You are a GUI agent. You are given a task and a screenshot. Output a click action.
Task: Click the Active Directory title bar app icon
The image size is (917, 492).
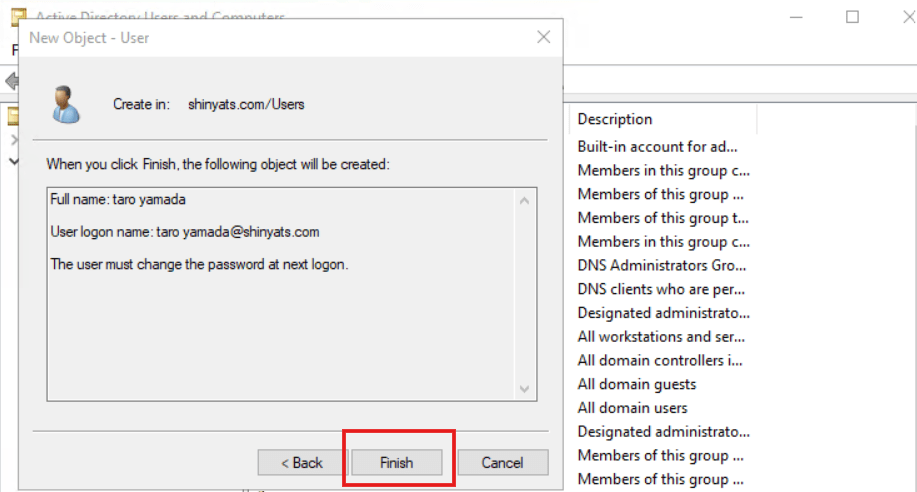point(18,16)
